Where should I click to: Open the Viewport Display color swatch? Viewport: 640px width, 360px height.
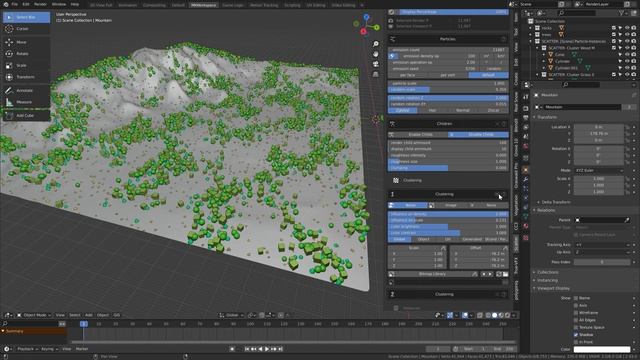click(x=602, y=349)
